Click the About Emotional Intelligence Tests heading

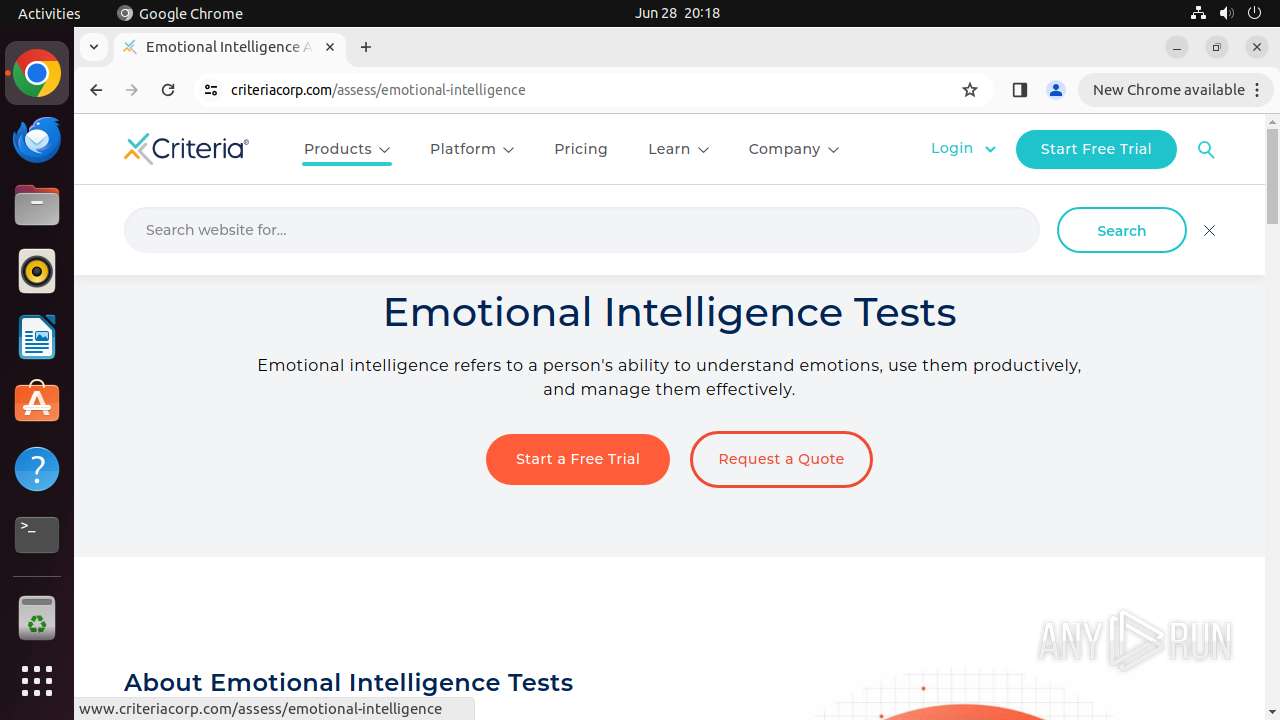[x=348, y=682]
